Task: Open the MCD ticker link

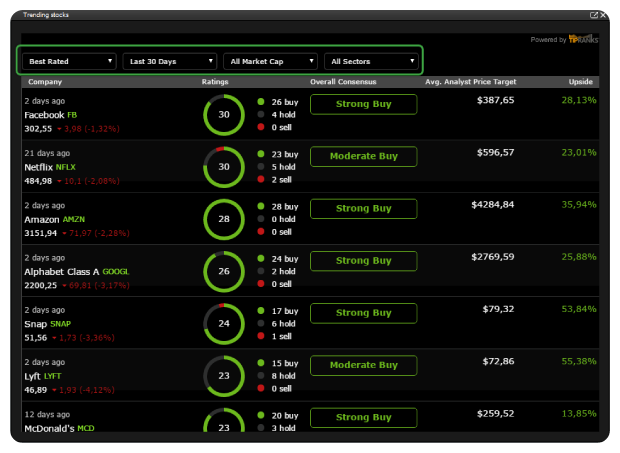Action: pyautogui.click(x=86, y=428)
